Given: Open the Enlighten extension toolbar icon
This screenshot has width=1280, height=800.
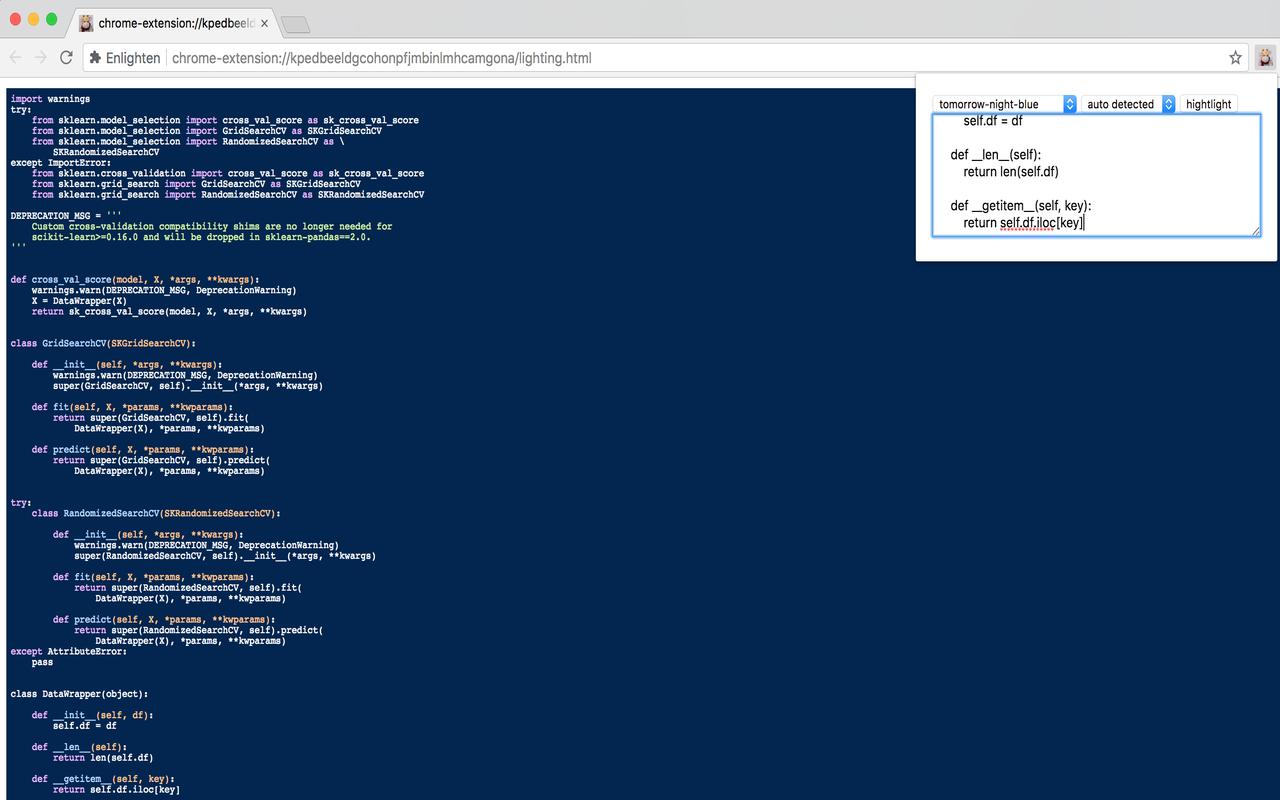Looking at the screenshot, I should [x=1266, y=57].
